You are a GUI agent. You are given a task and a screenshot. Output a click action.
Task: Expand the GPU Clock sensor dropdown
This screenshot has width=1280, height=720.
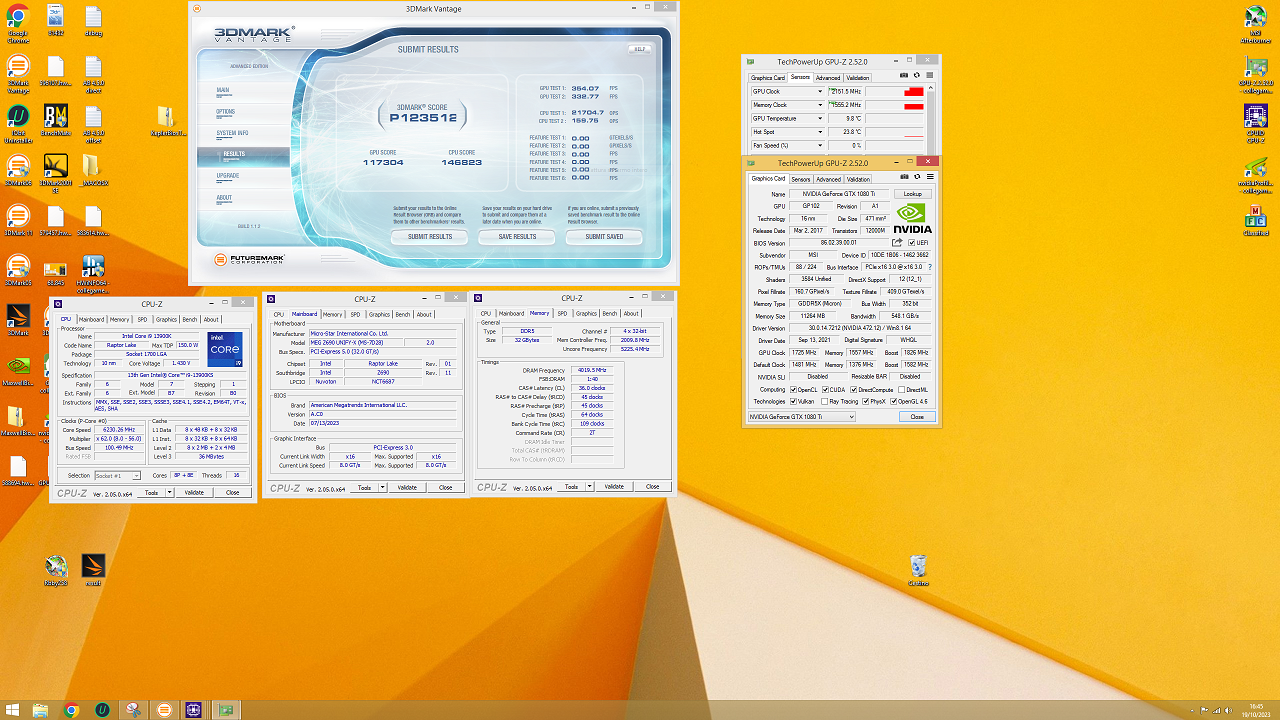[820, 91]
